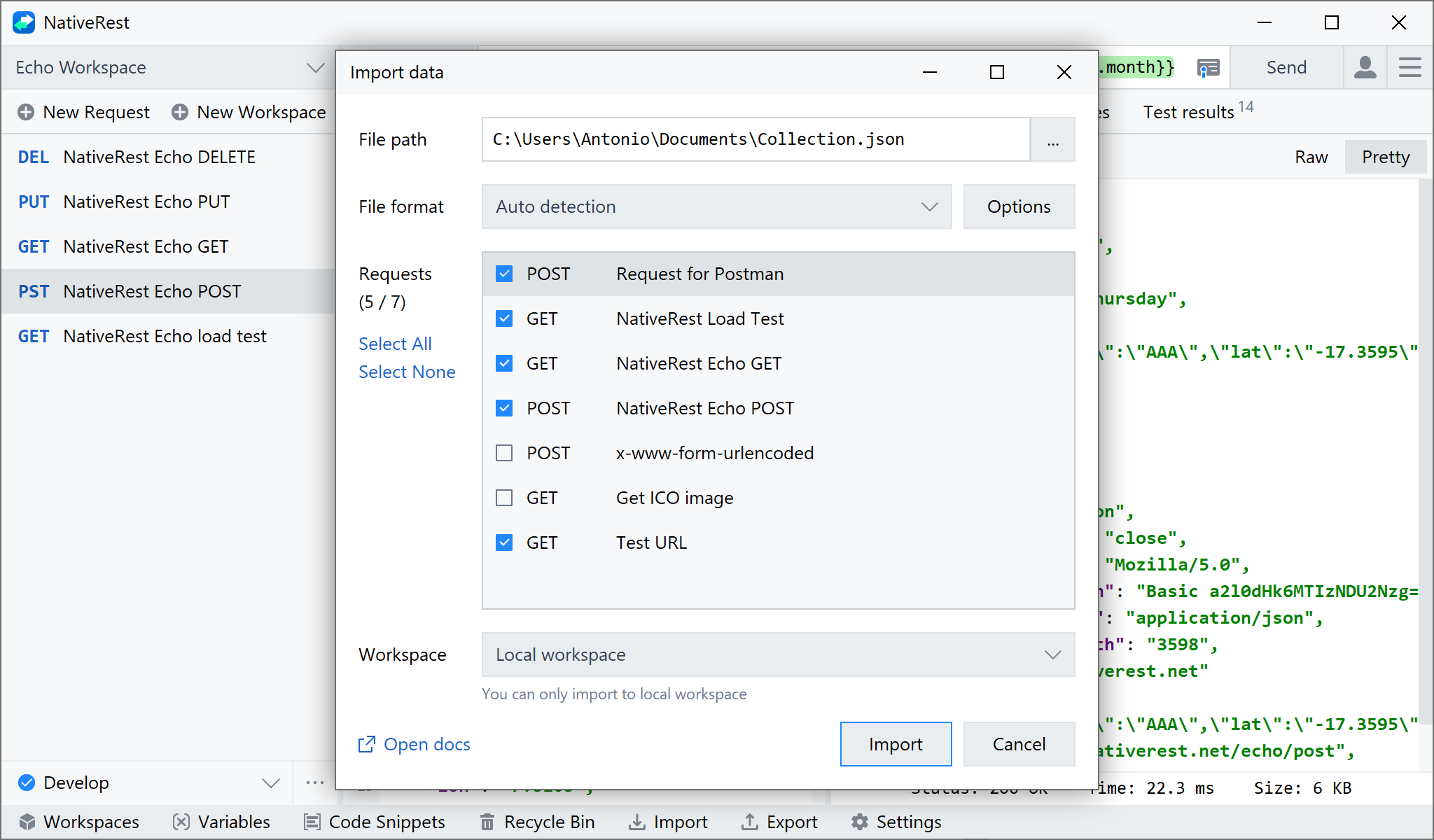Open the File format Auto detection dropdown
The height and width of the screenshot is (840, 1434).
coord(716,206)
